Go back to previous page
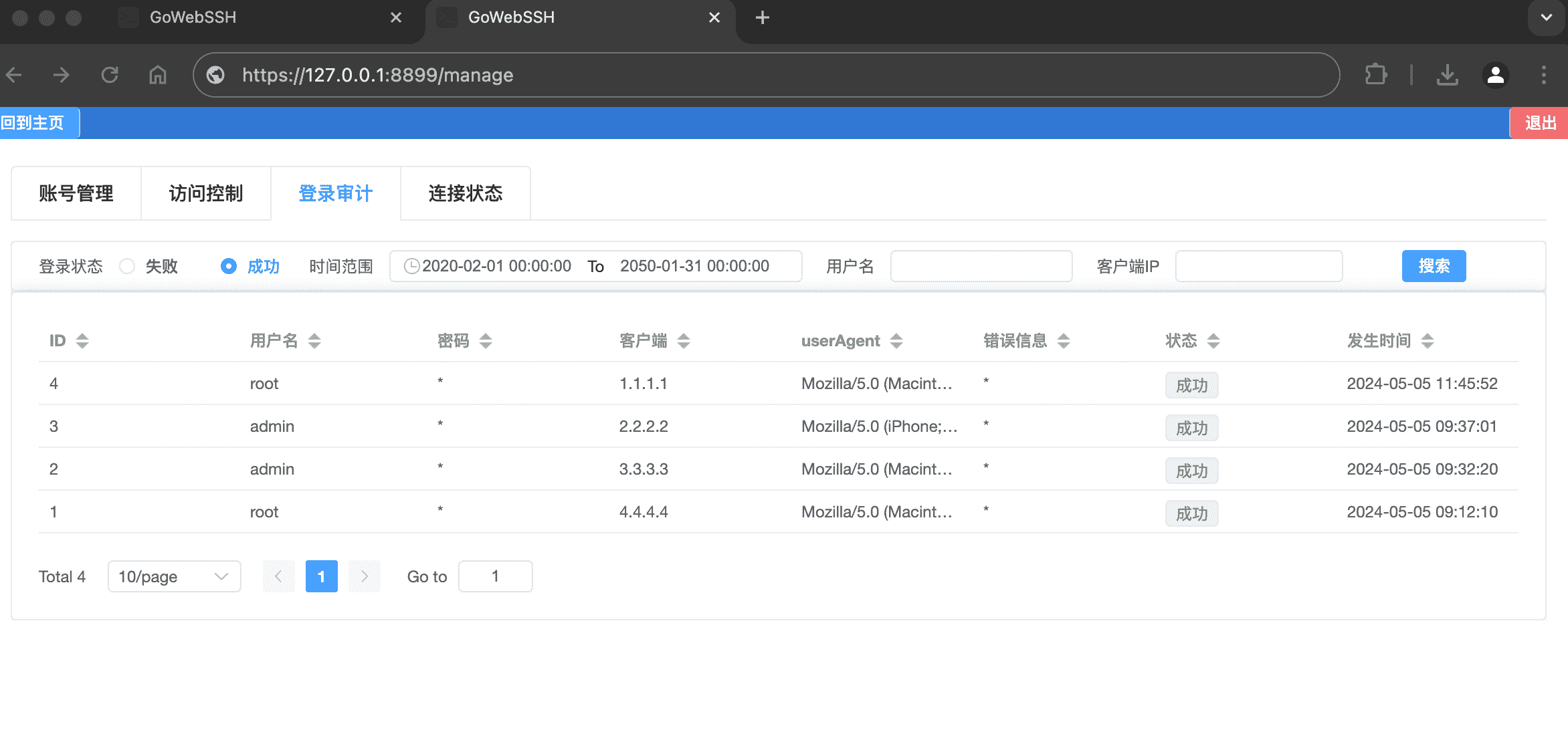 tap(15, 75)
